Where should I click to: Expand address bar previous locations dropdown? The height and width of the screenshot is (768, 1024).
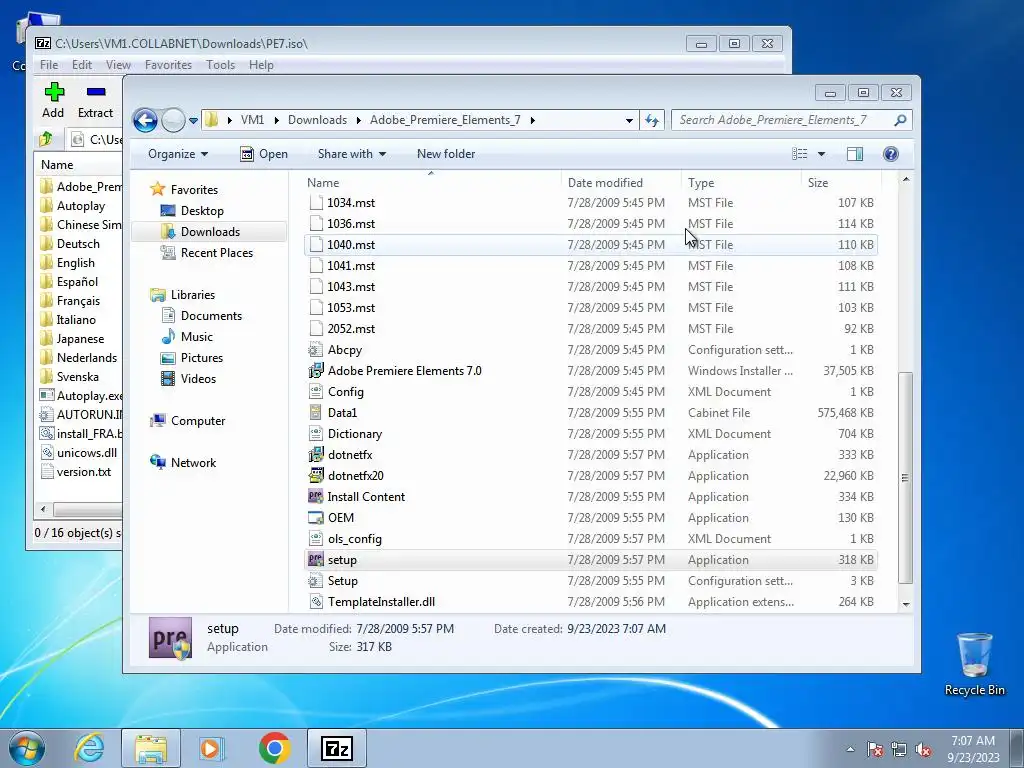click(x=629, y=120)
